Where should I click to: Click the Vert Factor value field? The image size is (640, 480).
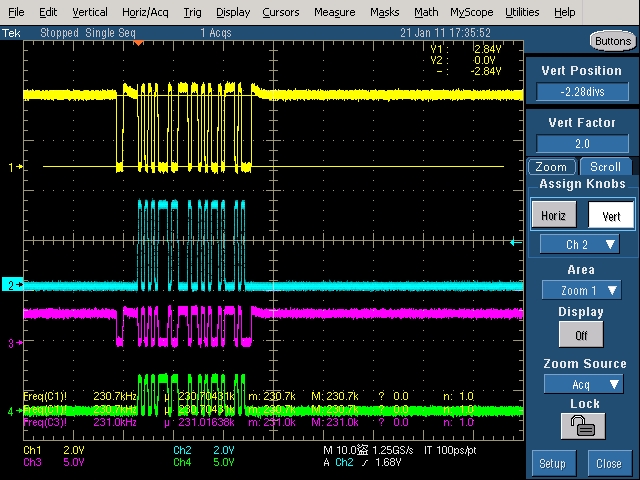(582, 144)
